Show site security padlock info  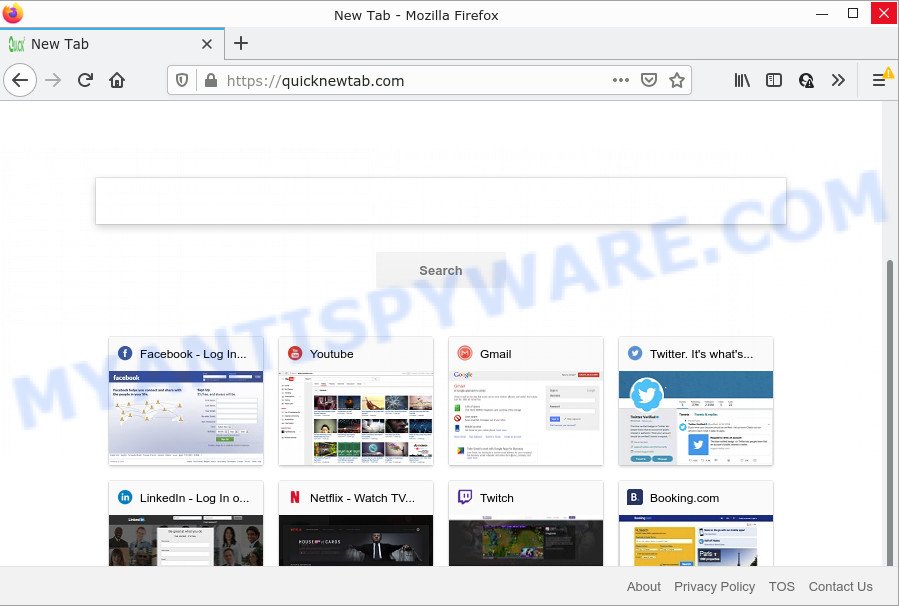(x=211, y=80)
